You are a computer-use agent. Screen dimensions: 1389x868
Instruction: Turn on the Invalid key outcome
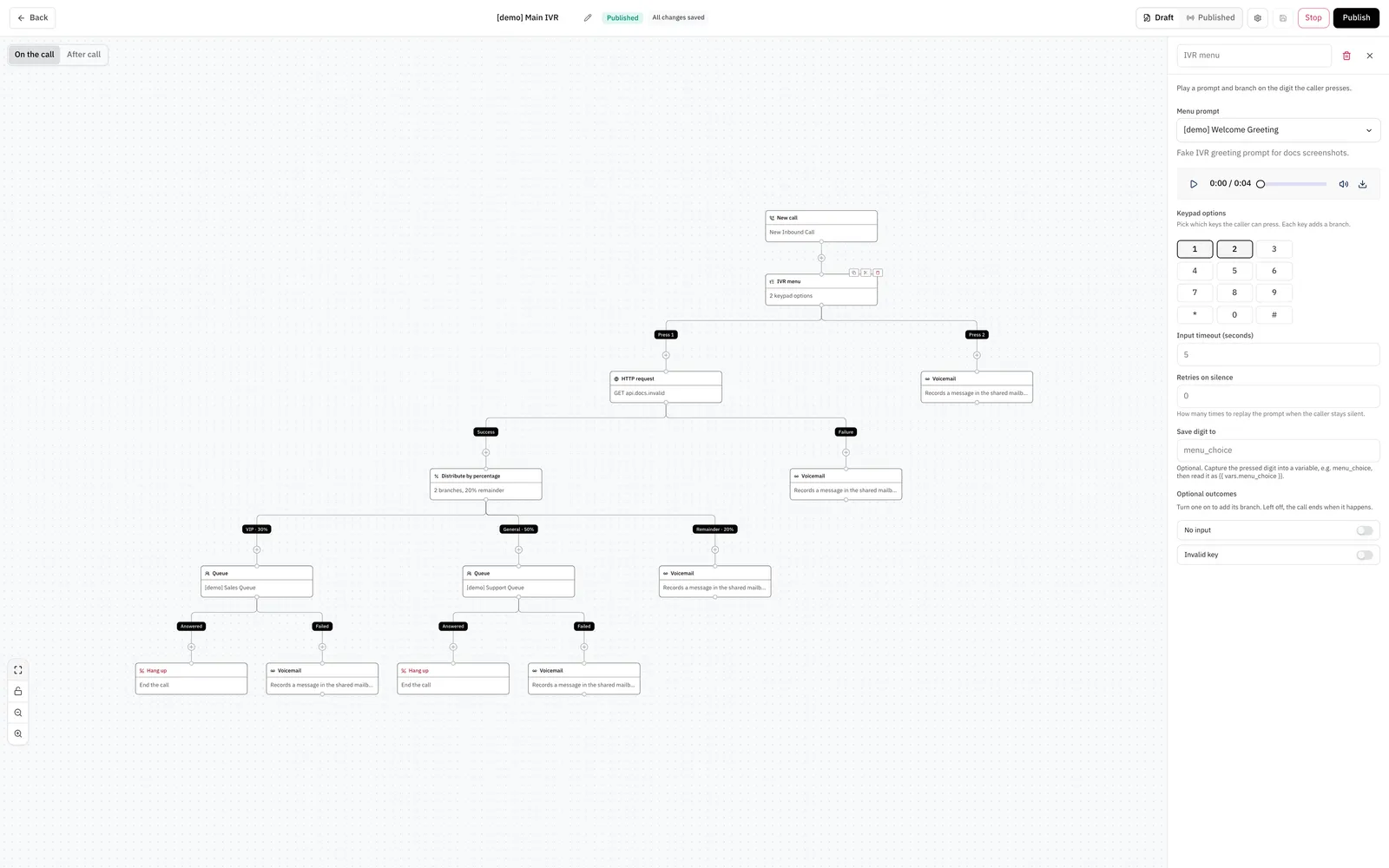[x=1365, y=555]
